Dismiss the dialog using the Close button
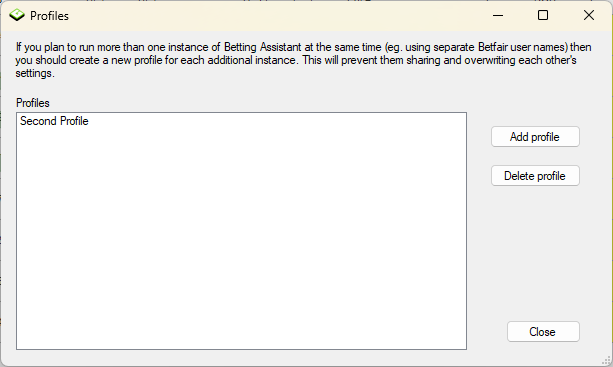Screen dimensions: 613x367 pyautogui.click(x=543, y=332)
